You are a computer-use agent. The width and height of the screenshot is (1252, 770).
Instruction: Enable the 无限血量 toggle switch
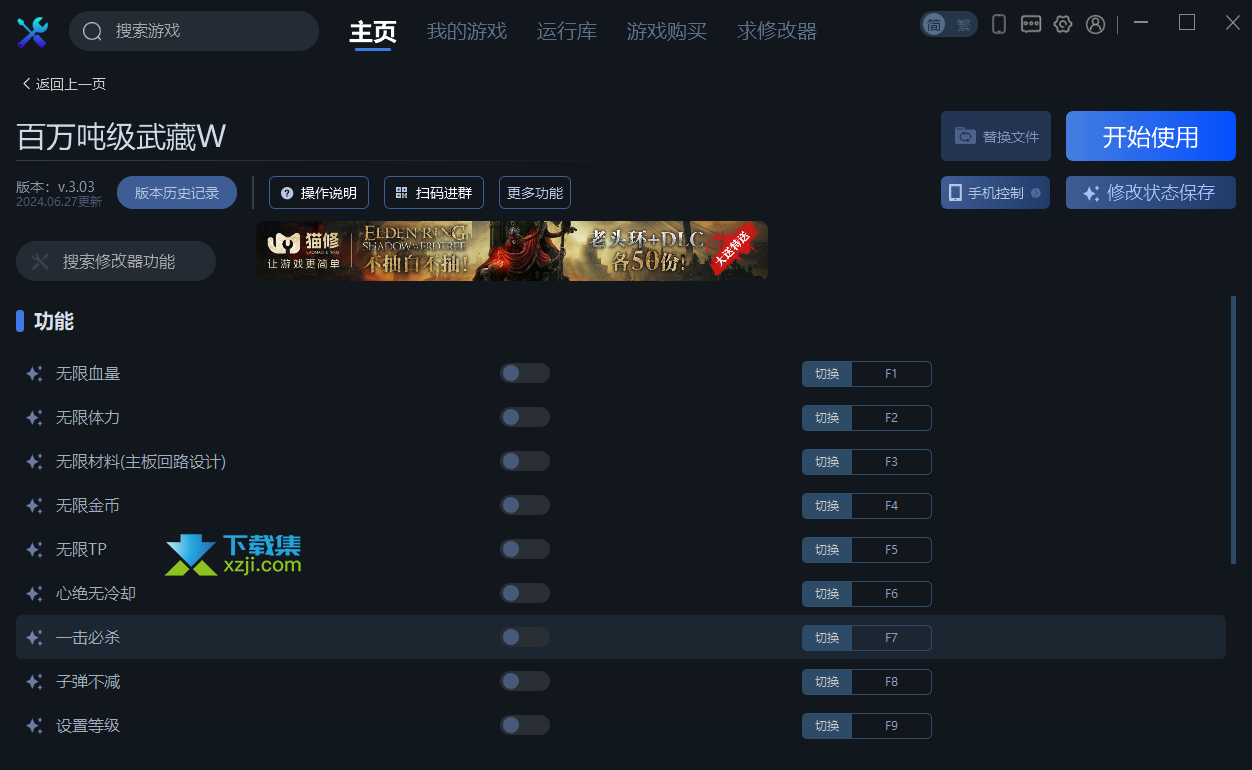point(525,373)
